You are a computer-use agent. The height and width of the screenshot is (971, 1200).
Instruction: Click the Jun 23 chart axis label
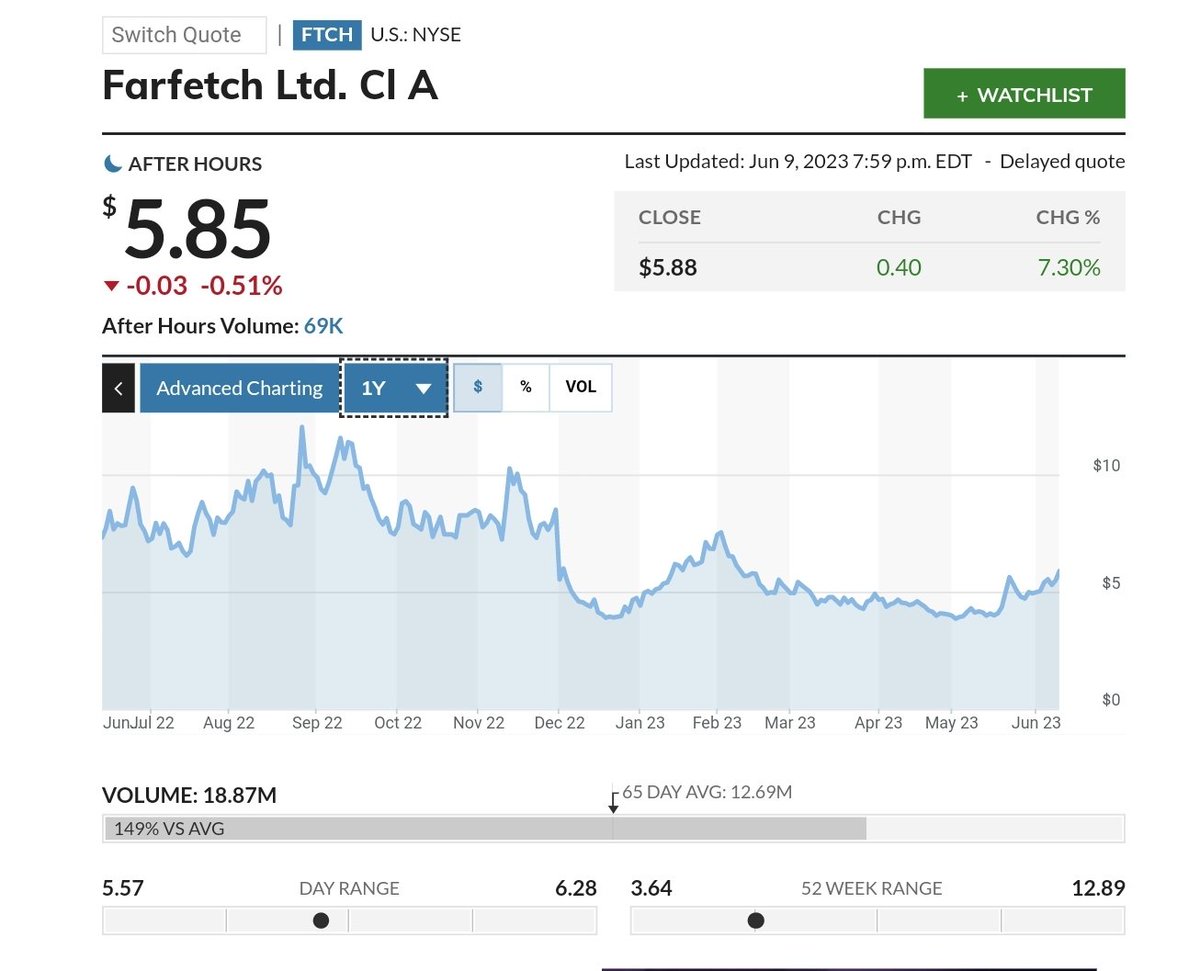(1037, 722)
